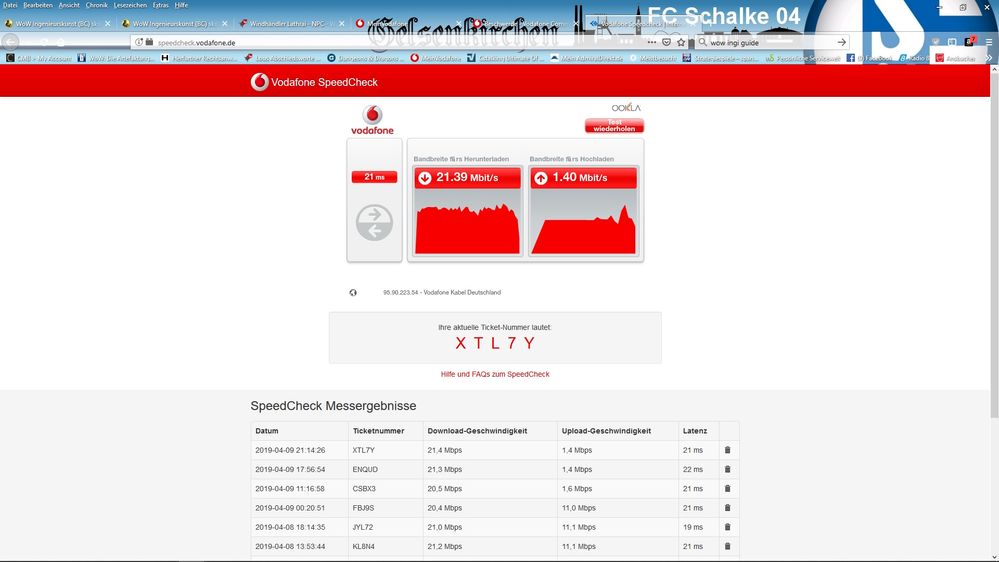999x562 pixels.
Task: Delete result row JYL72 via trash icon
Action: tap(728, 527)
